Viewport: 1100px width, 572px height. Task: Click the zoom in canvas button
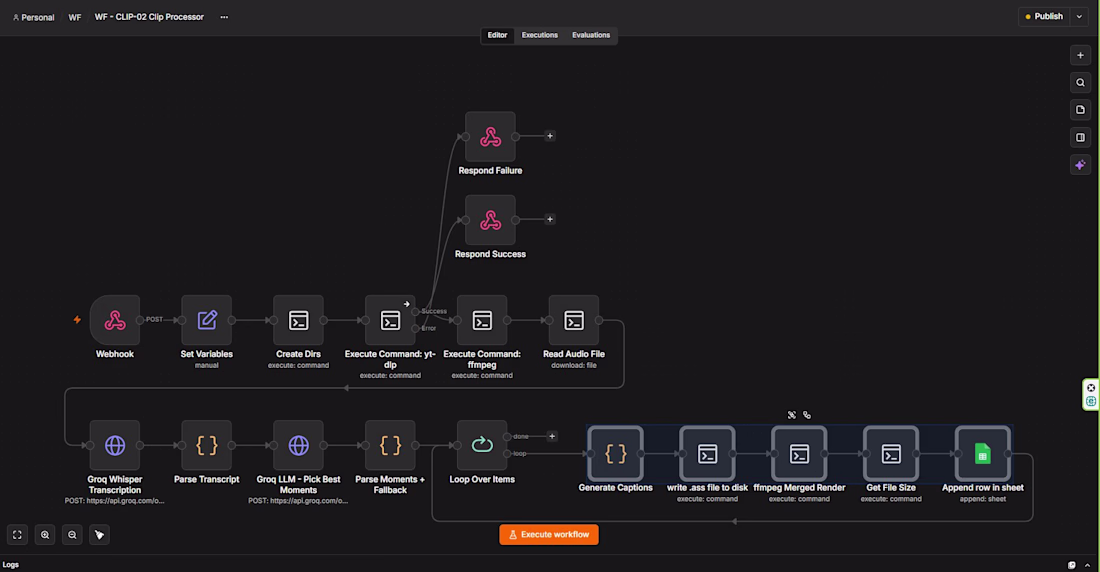[45, 535]
